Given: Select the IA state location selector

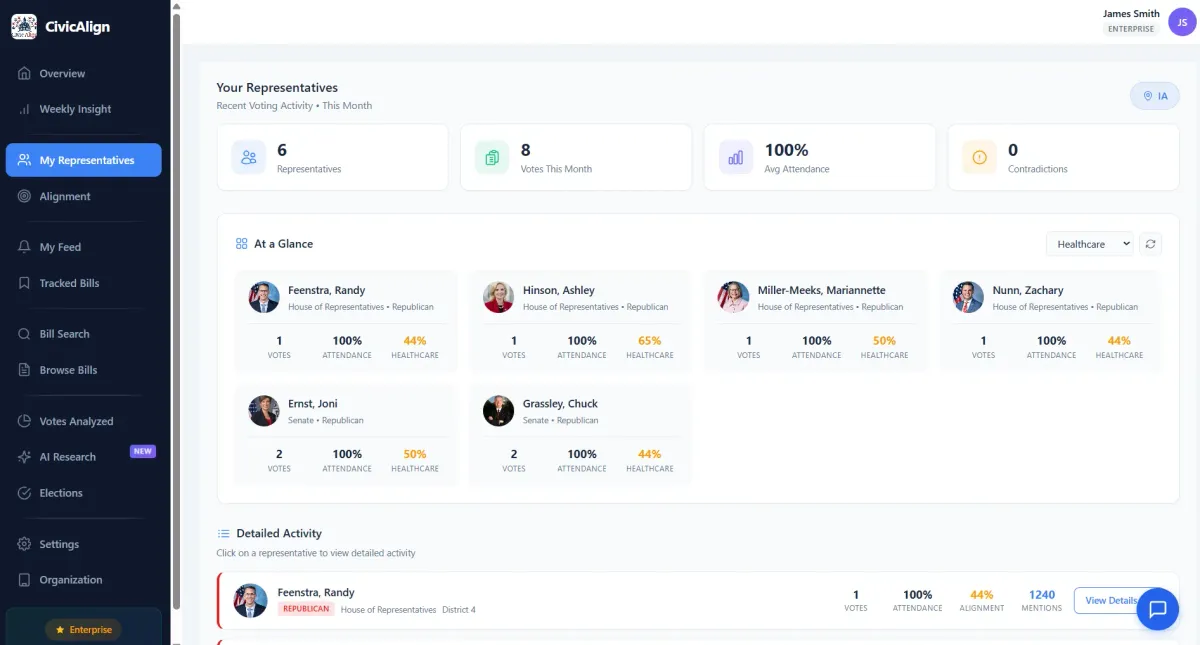Looking at the screenshot, I should (x=1154, y=96).
